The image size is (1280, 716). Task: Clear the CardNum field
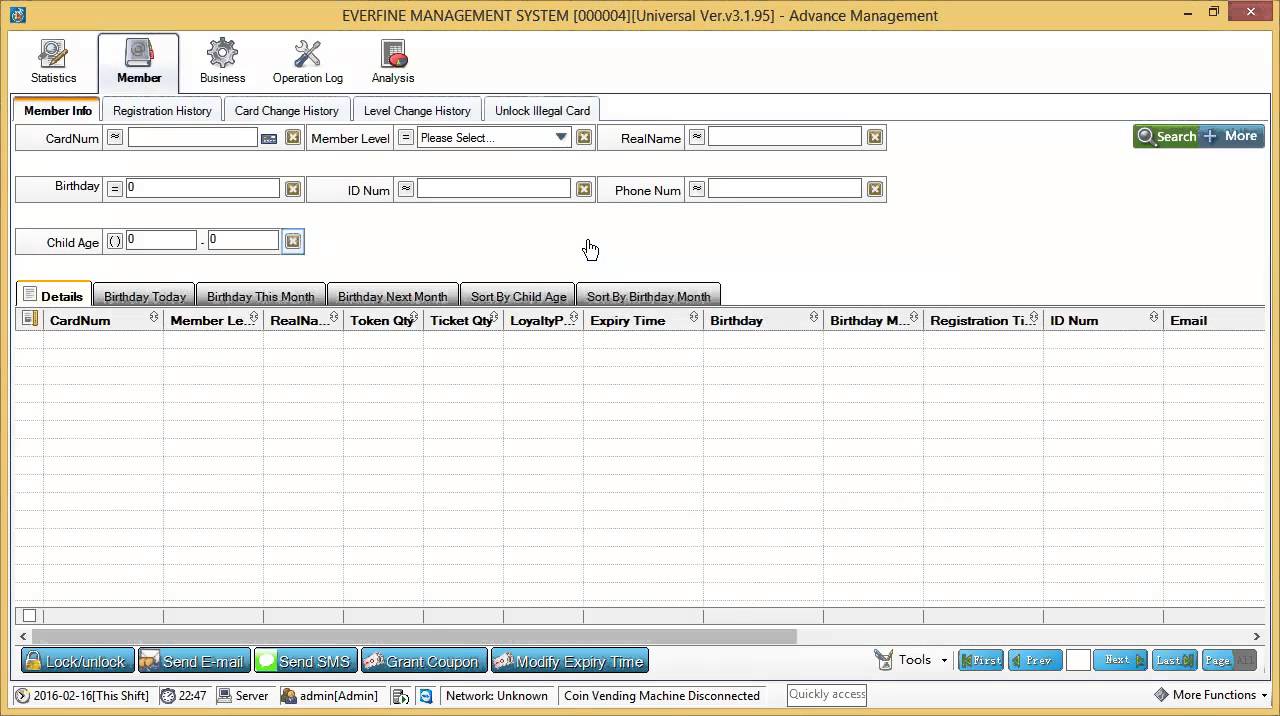(x=293, y=137)
